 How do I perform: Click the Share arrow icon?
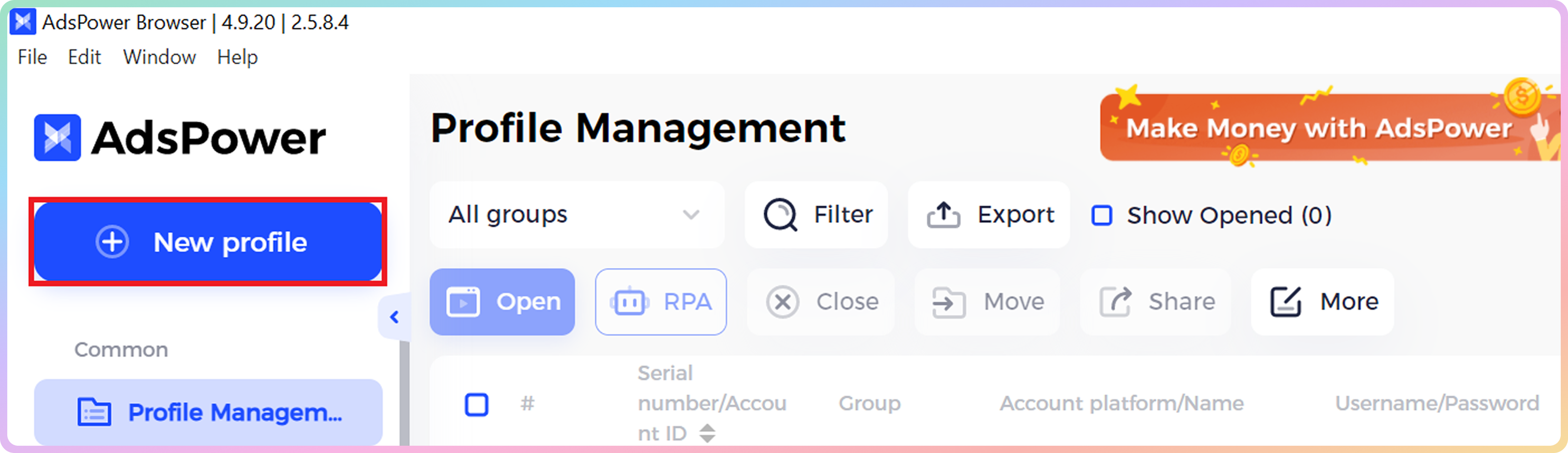coord(1115,302)
